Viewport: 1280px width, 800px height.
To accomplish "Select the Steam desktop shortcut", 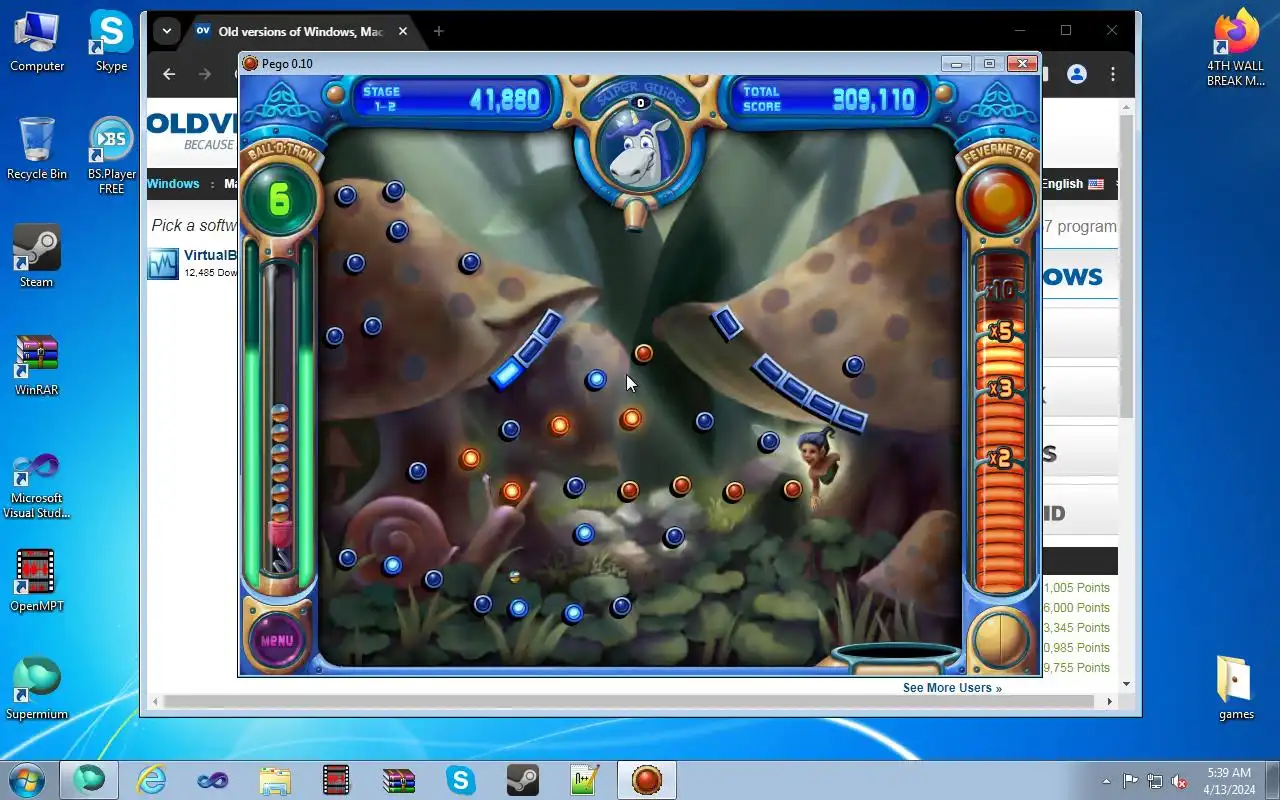I will 37,256.
